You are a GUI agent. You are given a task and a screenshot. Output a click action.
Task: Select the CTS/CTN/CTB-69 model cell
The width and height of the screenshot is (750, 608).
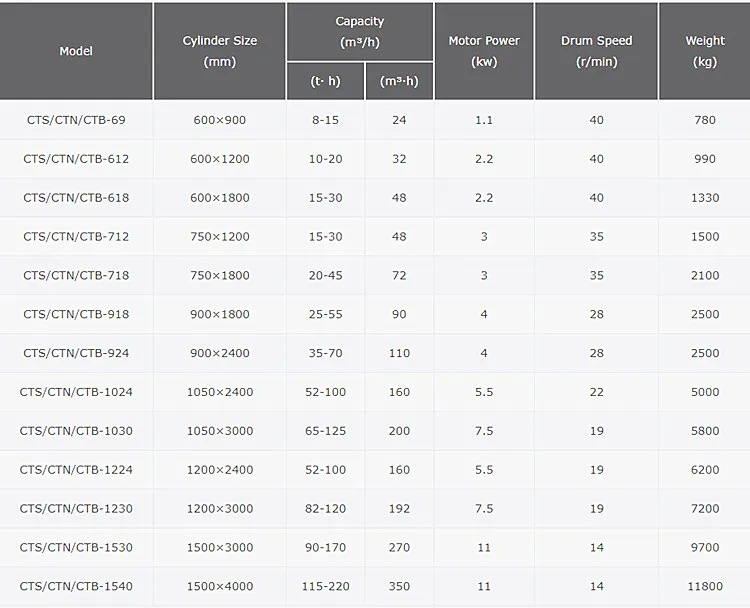click(x=76, y=120)
